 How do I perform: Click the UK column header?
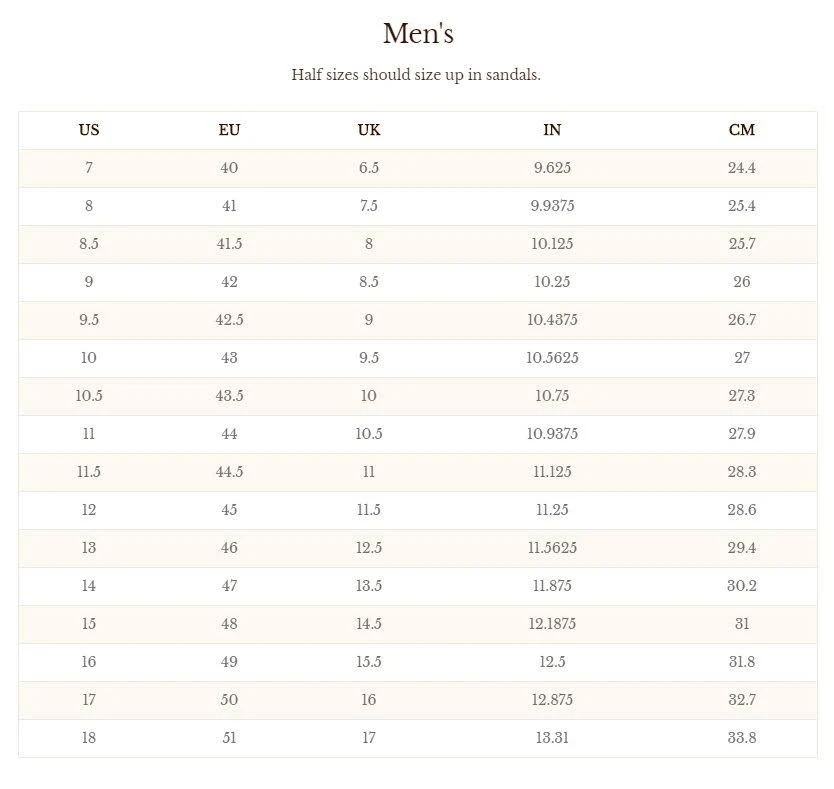point(369,130)
